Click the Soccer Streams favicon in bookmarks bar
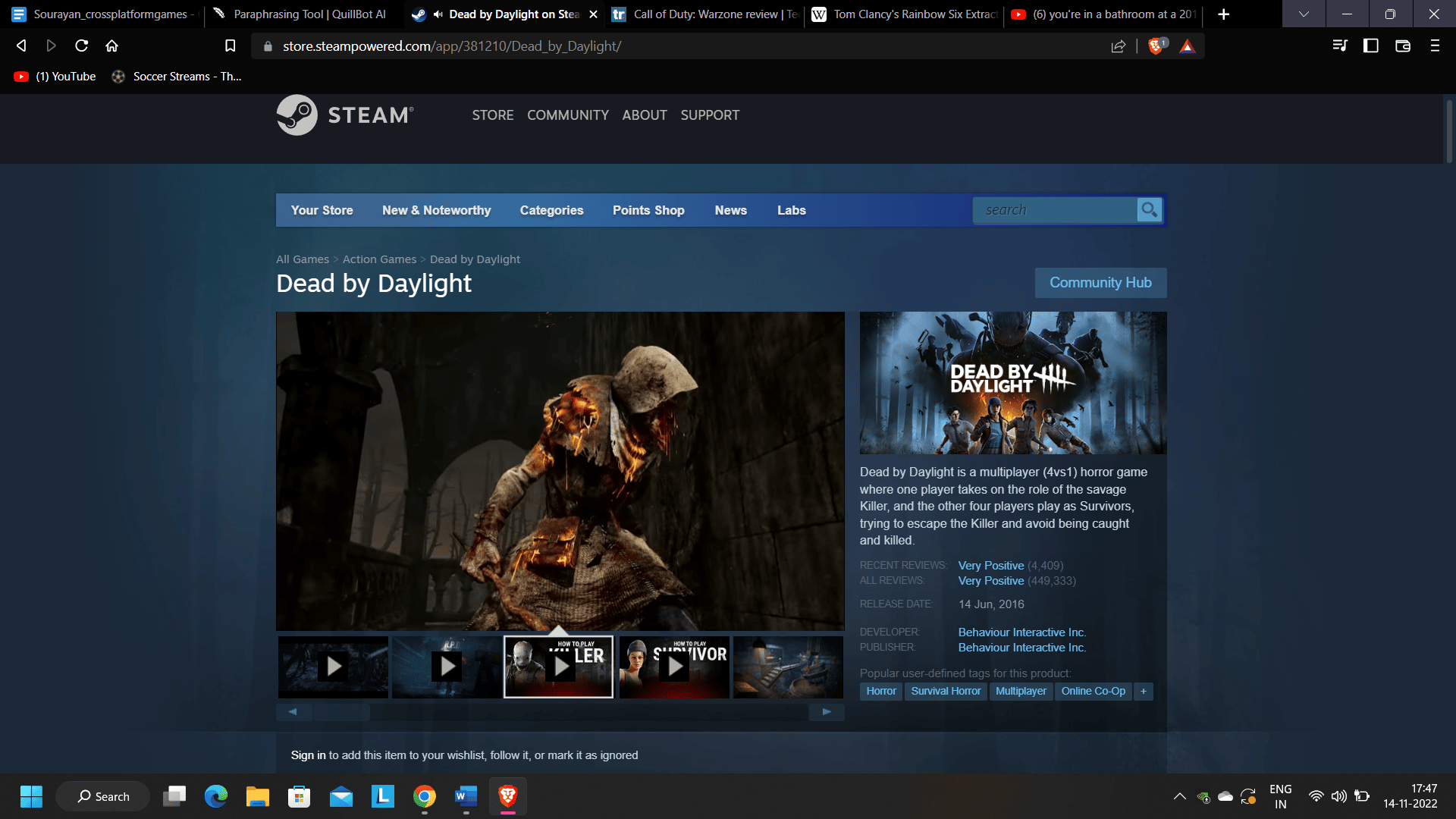This screenshot has height=819, width=1456. click(118, 76)
